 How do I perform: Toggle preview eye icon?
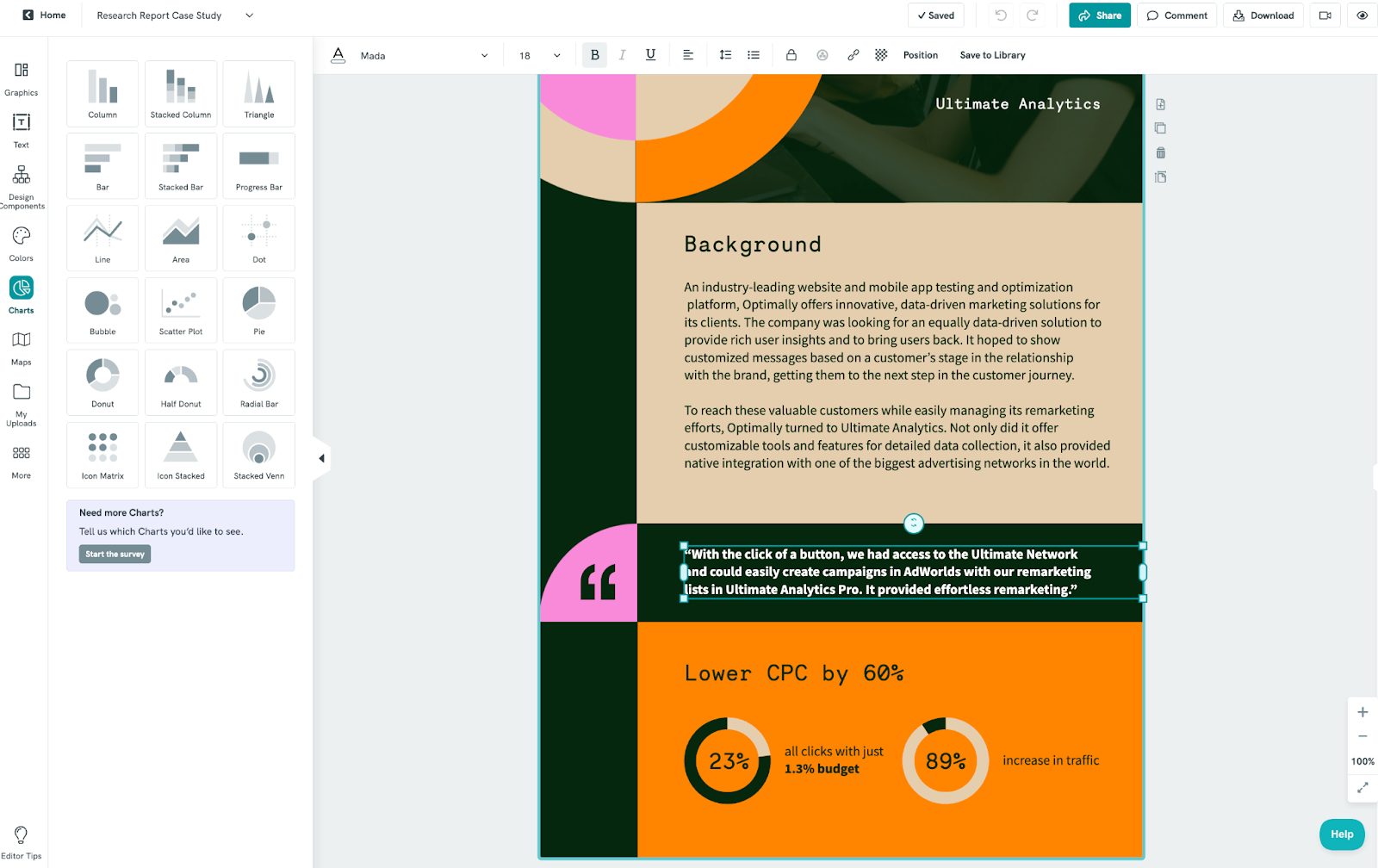1362,15
